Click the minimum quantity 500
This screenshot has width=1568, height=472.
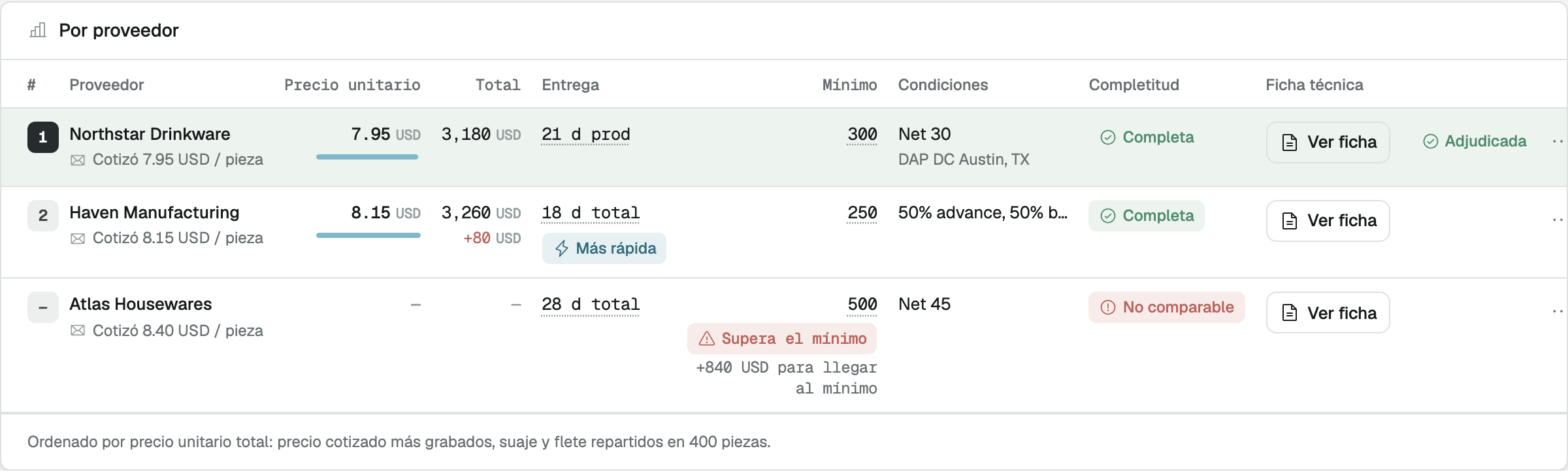click(x=862, y=305)
